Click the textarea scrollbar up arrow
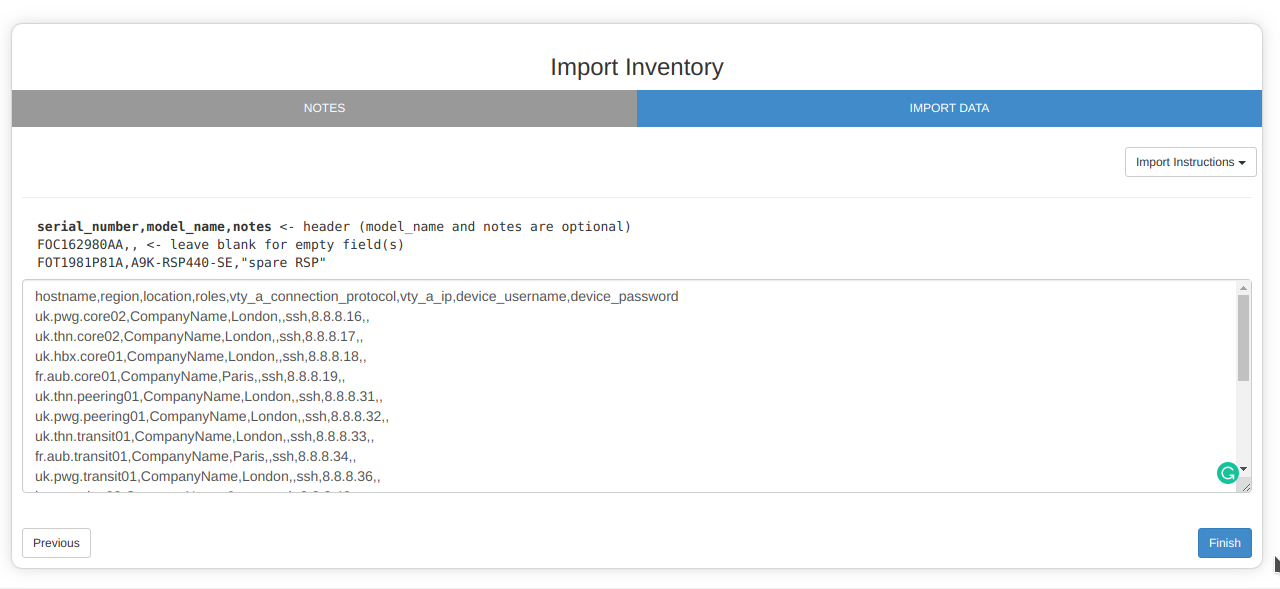1280x589 pixels. click(x=1244, y=287)
